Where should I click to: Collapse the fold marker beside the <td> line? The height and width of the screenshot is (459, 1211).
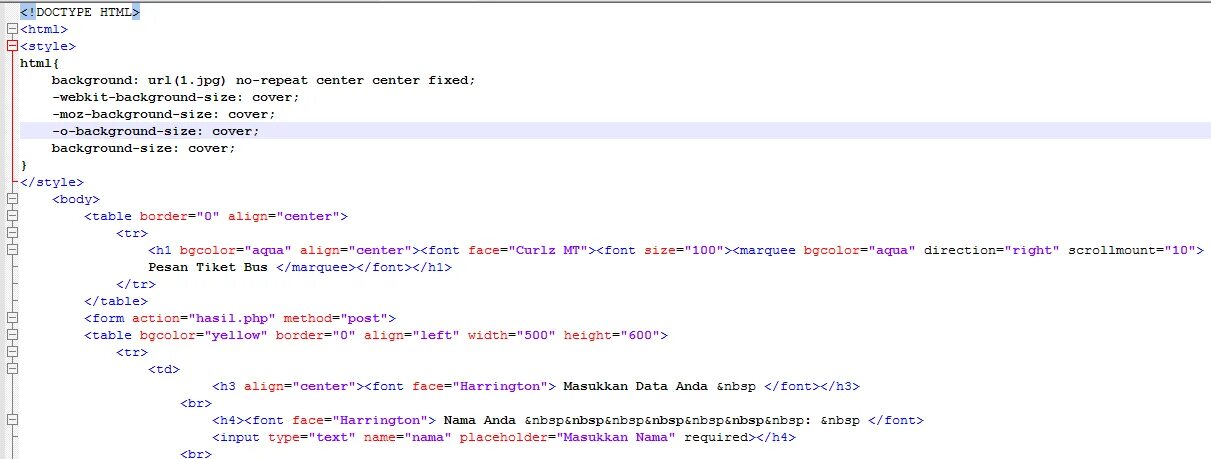(12, 369)
